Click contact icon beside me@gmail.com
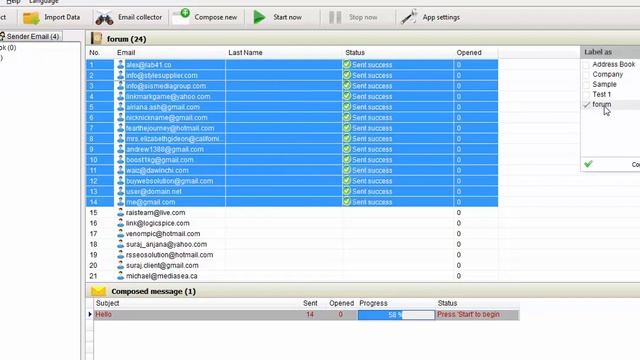This screenshot has height=360, width=640. pos(120,202)
